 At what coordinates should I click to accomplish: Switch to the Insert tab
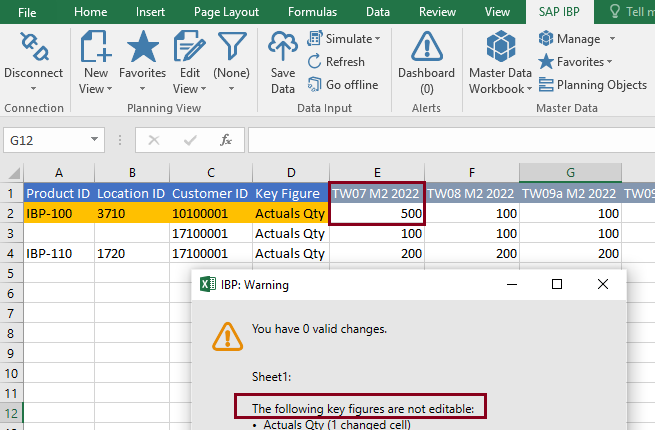pyautogui.click(x=150, y=12)
